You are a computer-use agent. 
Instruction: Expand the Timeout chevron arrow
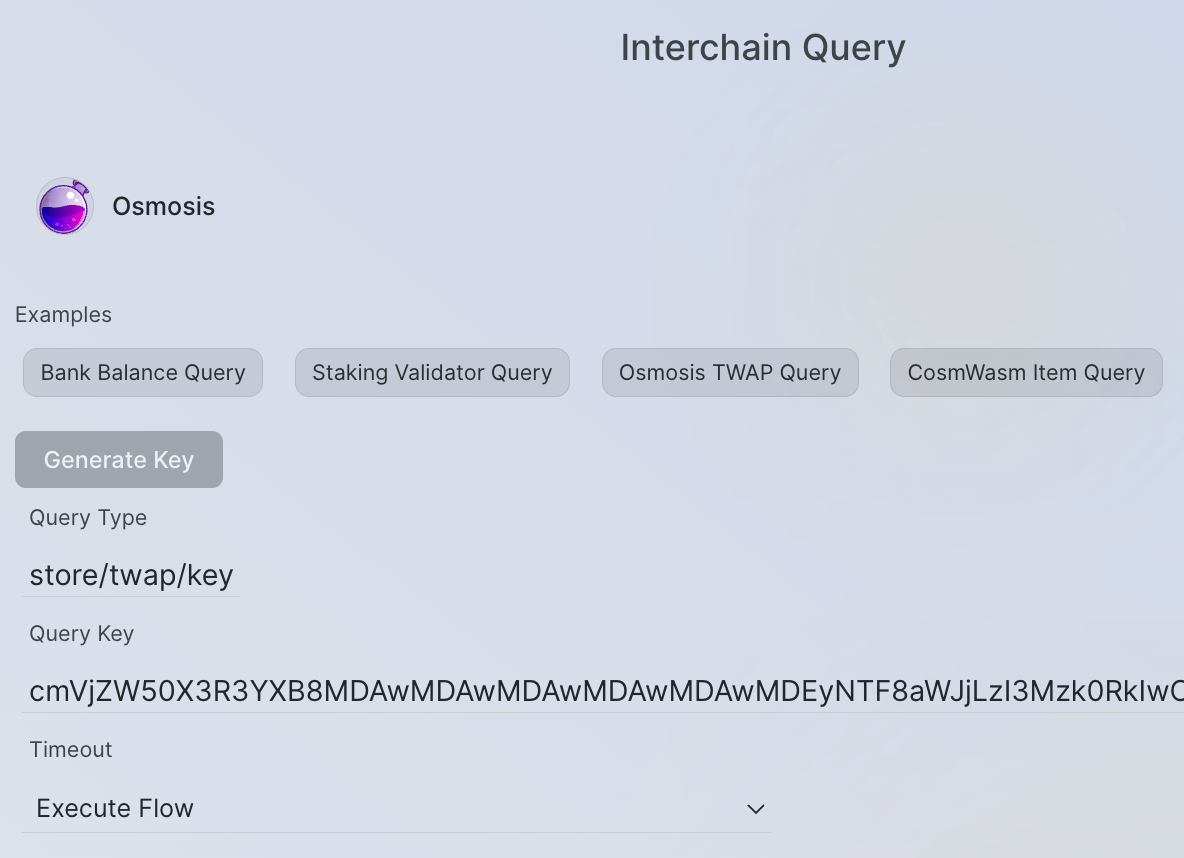[756, 809]
